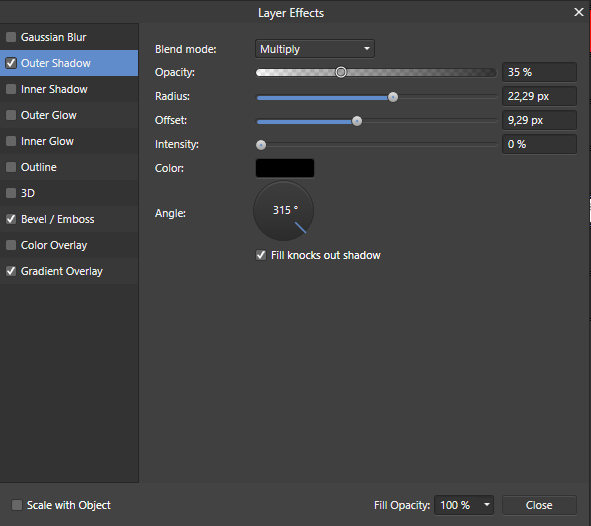Viewport: 591px width, 526px height.
Task: Enable the Gaussian Blur checkbox
Action: [x=11, y=37]
